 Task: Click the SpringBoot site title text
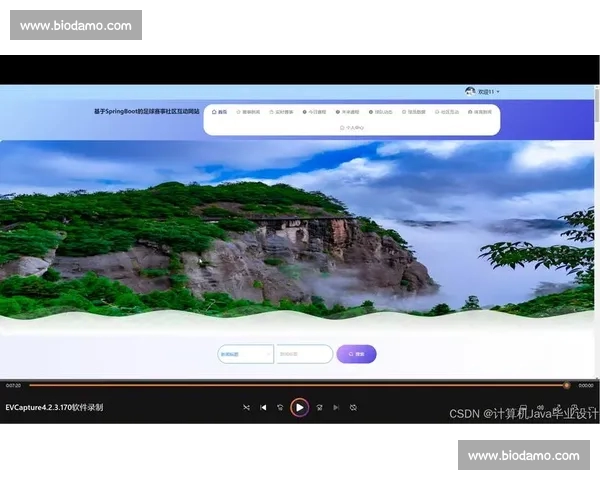147,112
